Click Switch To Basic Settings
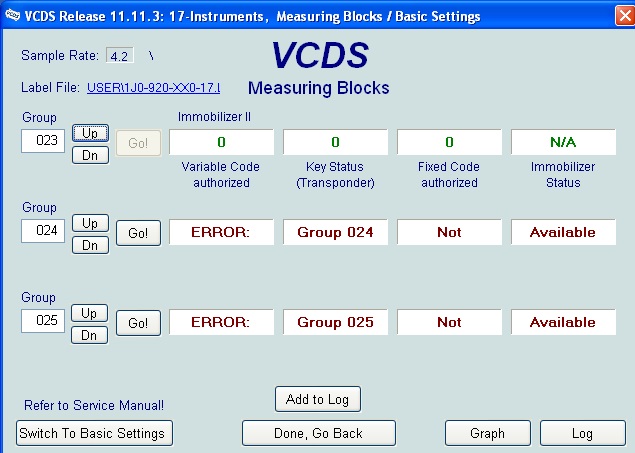This screenshot has width=635, height=453. click(94, 433)
